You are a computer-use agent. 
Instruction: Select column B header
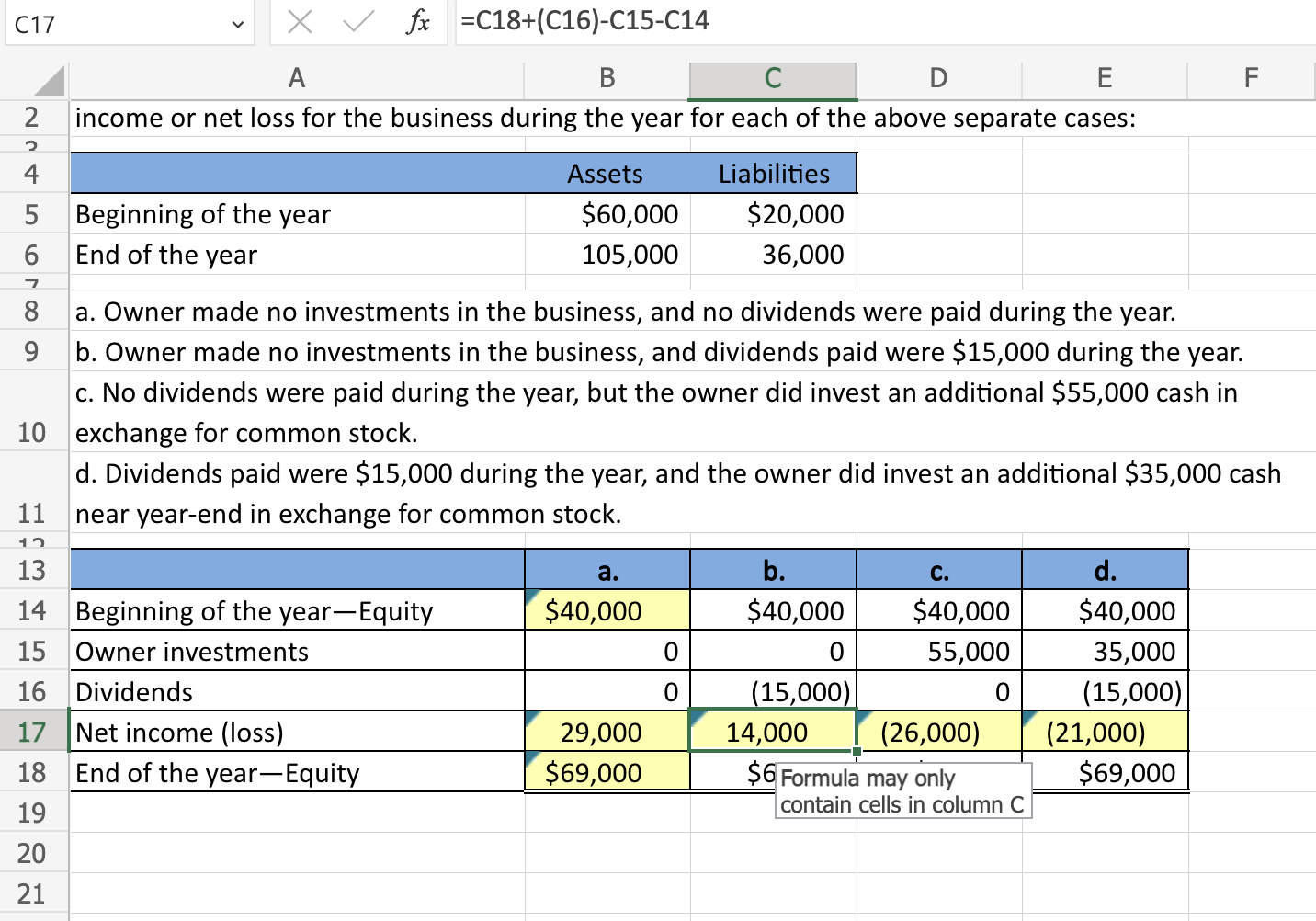coord(607,78)
